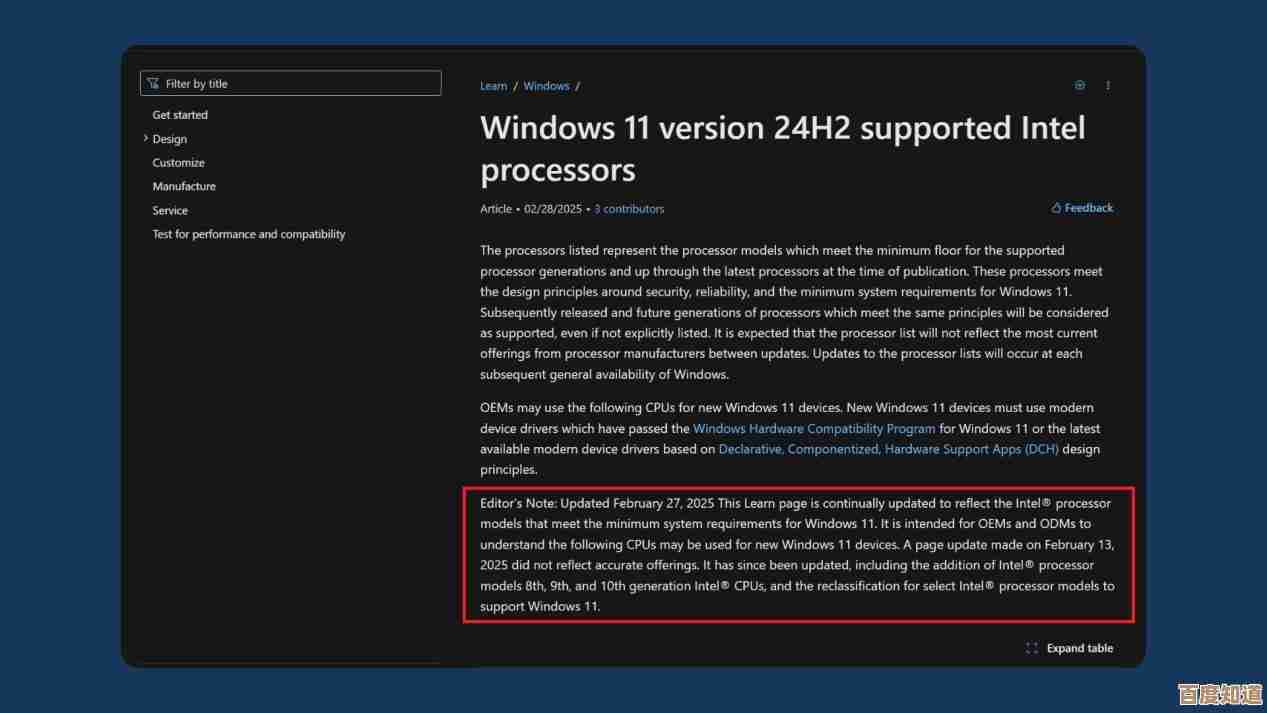This screenshot has height=713, width=1267.
Task: Expand the Design section in the sidebar
Action: coord(145,138)
